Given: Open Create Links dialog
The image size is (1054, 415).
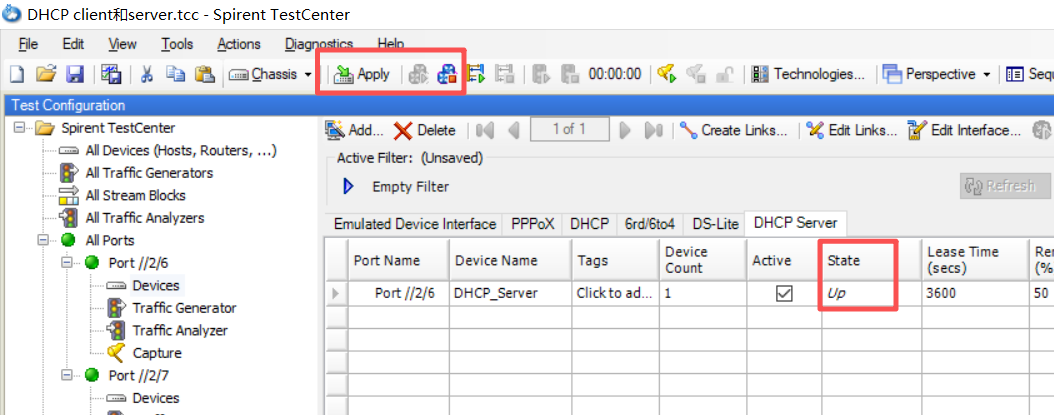Looking at the screenshot, I should click(733, 130).
